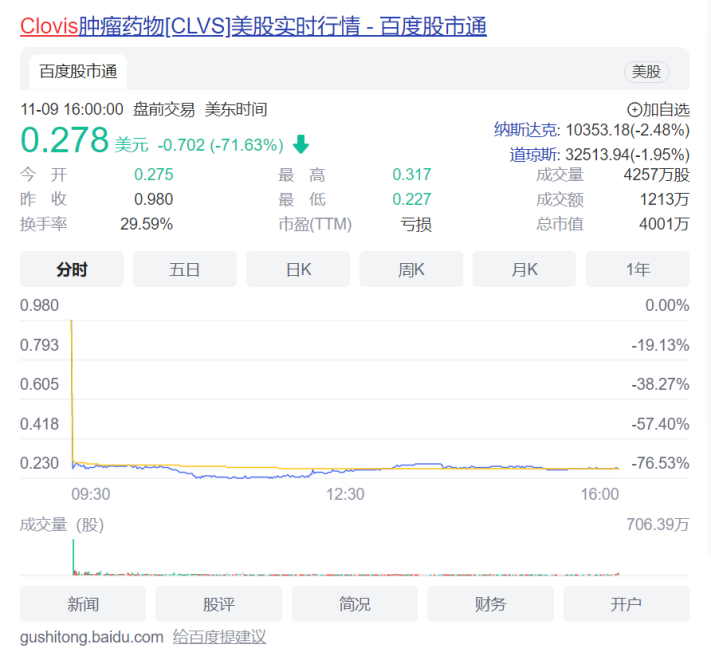The image size is (711, 660).
Task: Open the 给百度提建议 feedback link
Action: (x=219, y=637)
